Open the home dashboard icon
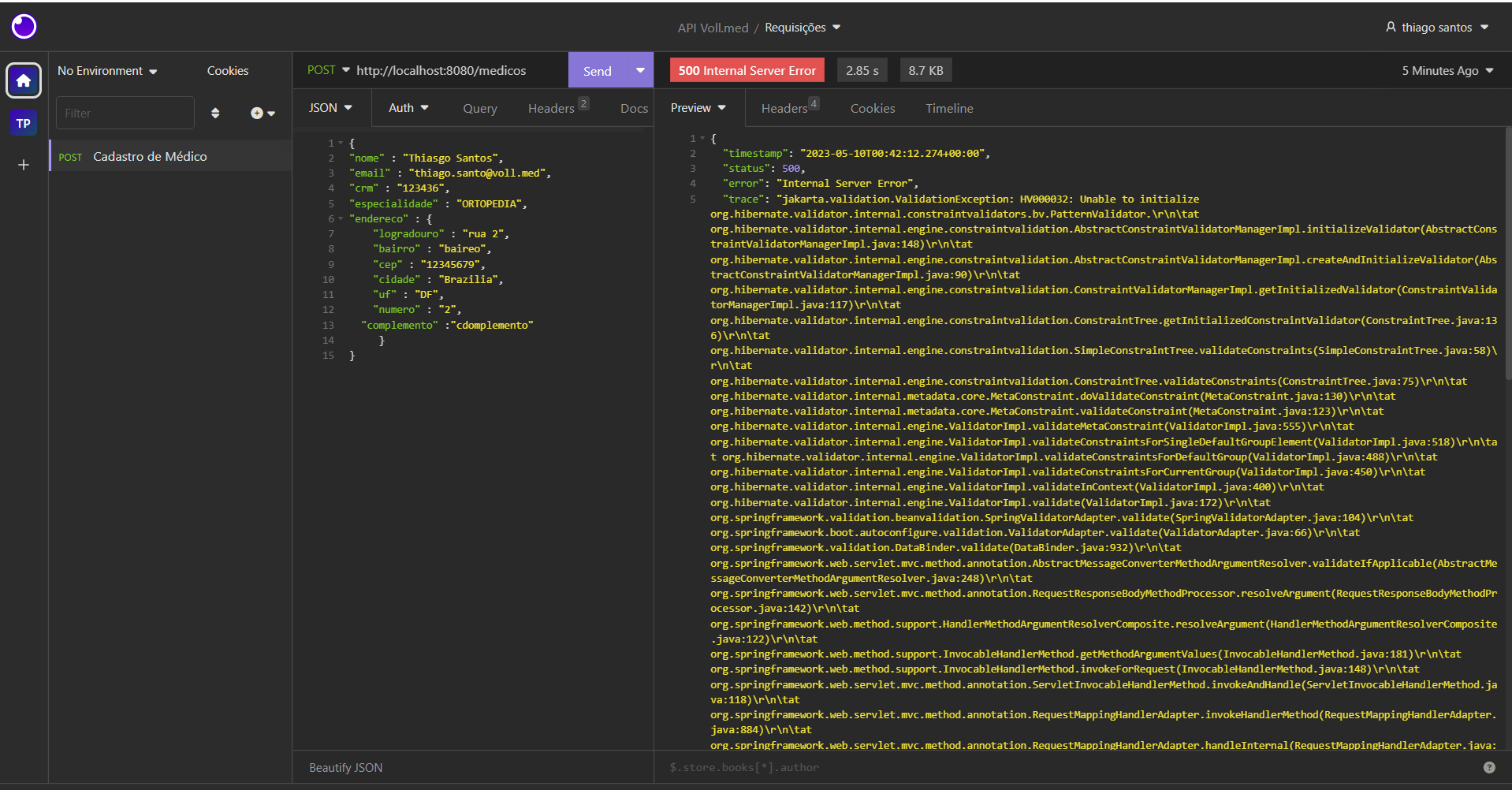The image size is (1512, 790). [x=24, y=80]
